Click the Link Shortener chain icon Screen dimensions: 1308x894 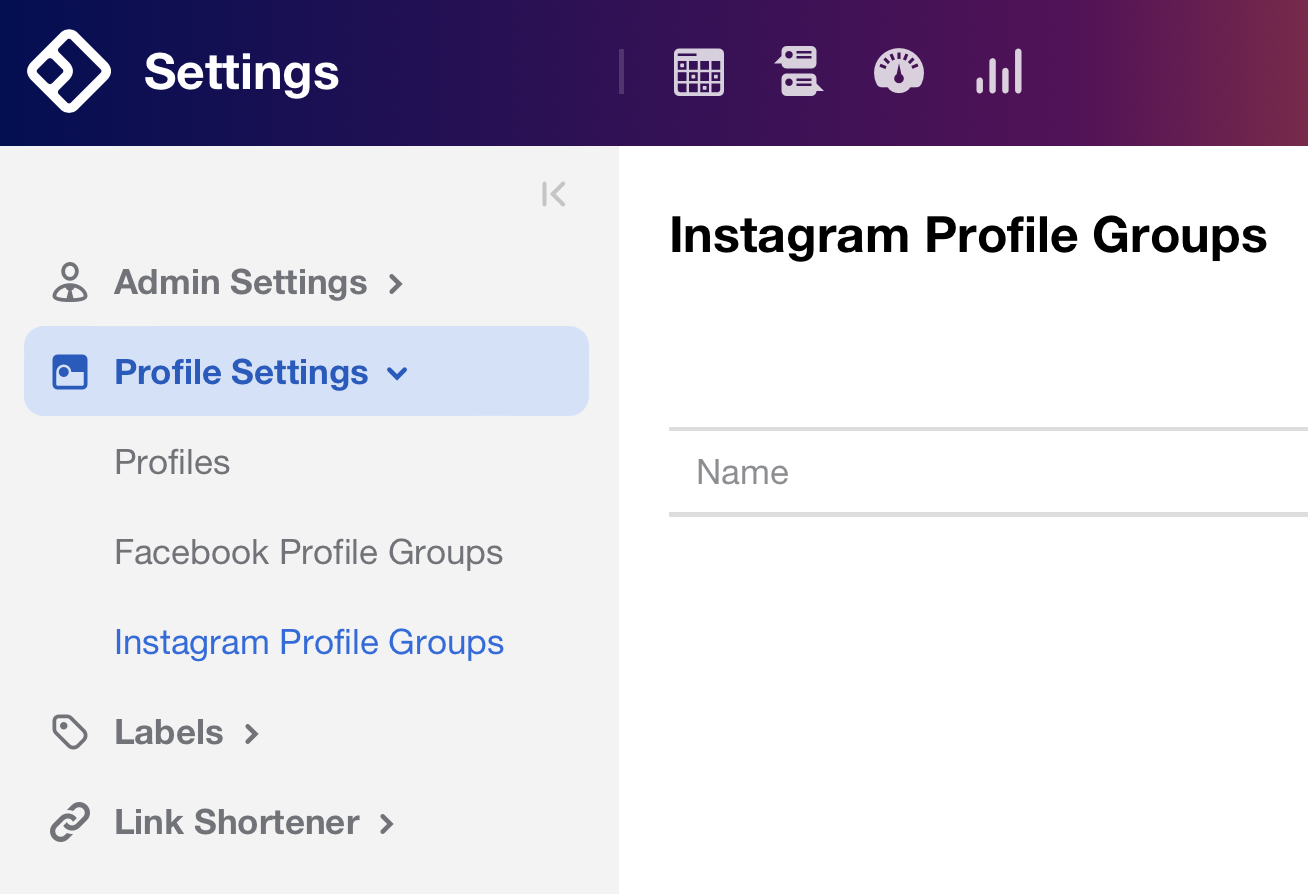pyautogui.click(x=70, y=822)
